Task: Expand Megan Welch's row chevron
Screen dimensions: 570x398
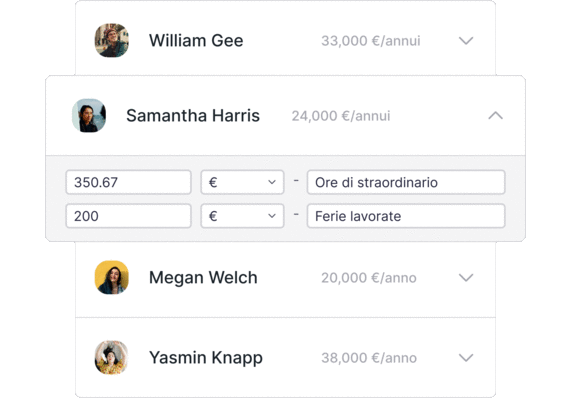Action: coord(466,278)
